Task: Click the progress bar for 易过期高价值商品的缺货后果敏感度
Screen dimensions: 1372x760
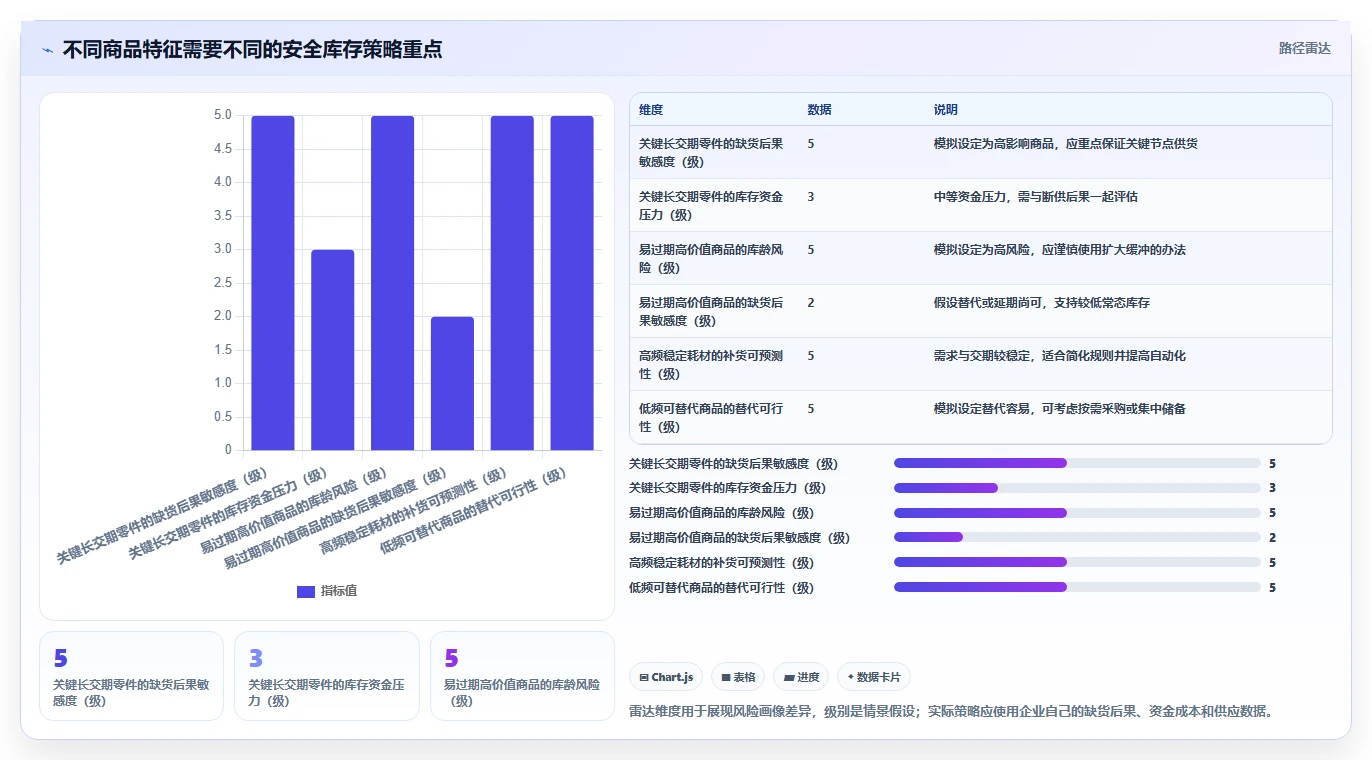Action: (x=1077, y=537)
